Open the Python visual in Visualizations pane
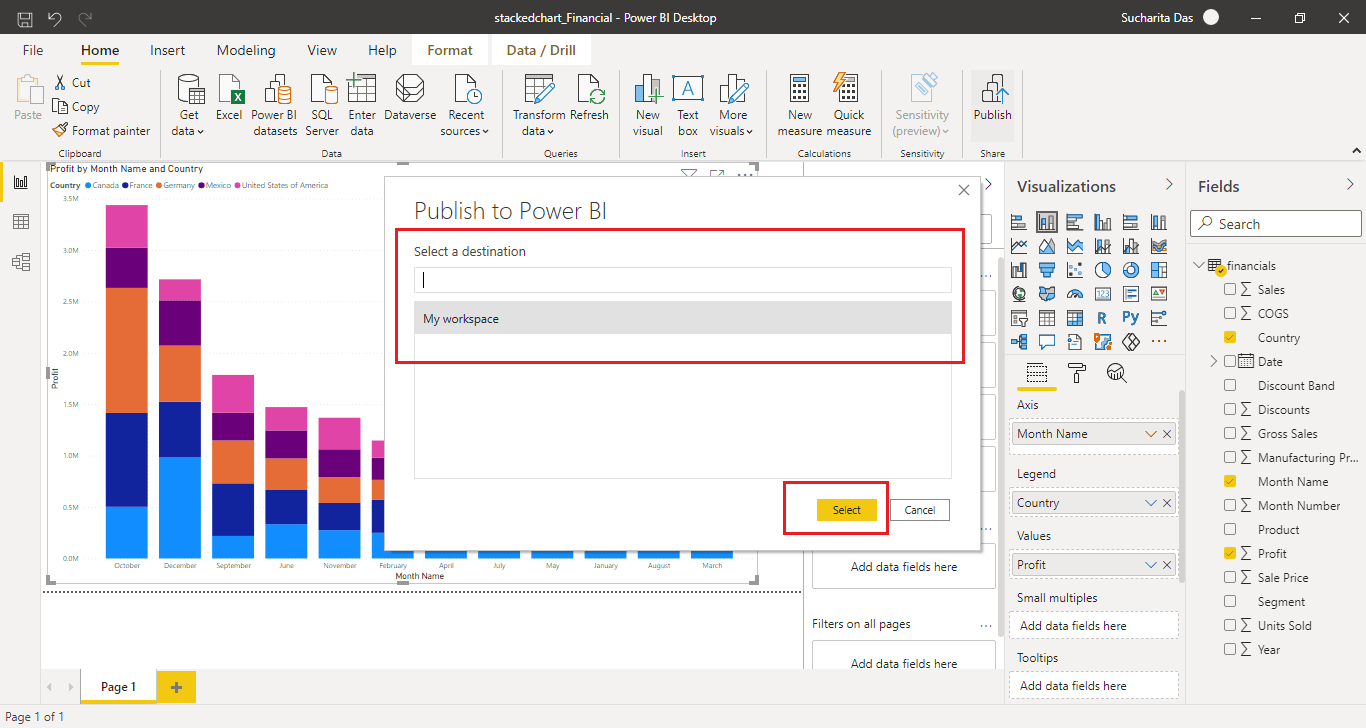Image resolution: width=1366 pixels, height=728 pixels. 1129,318
